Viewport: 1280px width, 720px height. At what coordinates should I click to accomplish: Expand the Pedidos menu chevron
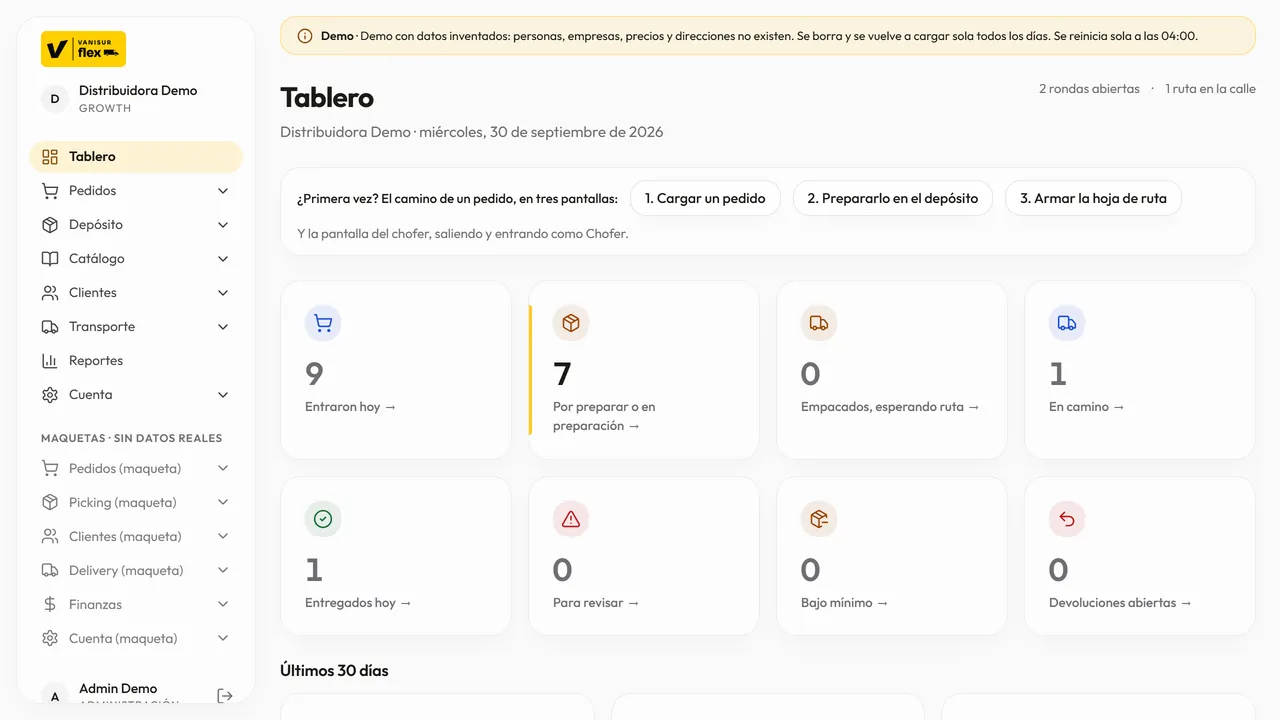pos(223,191)
